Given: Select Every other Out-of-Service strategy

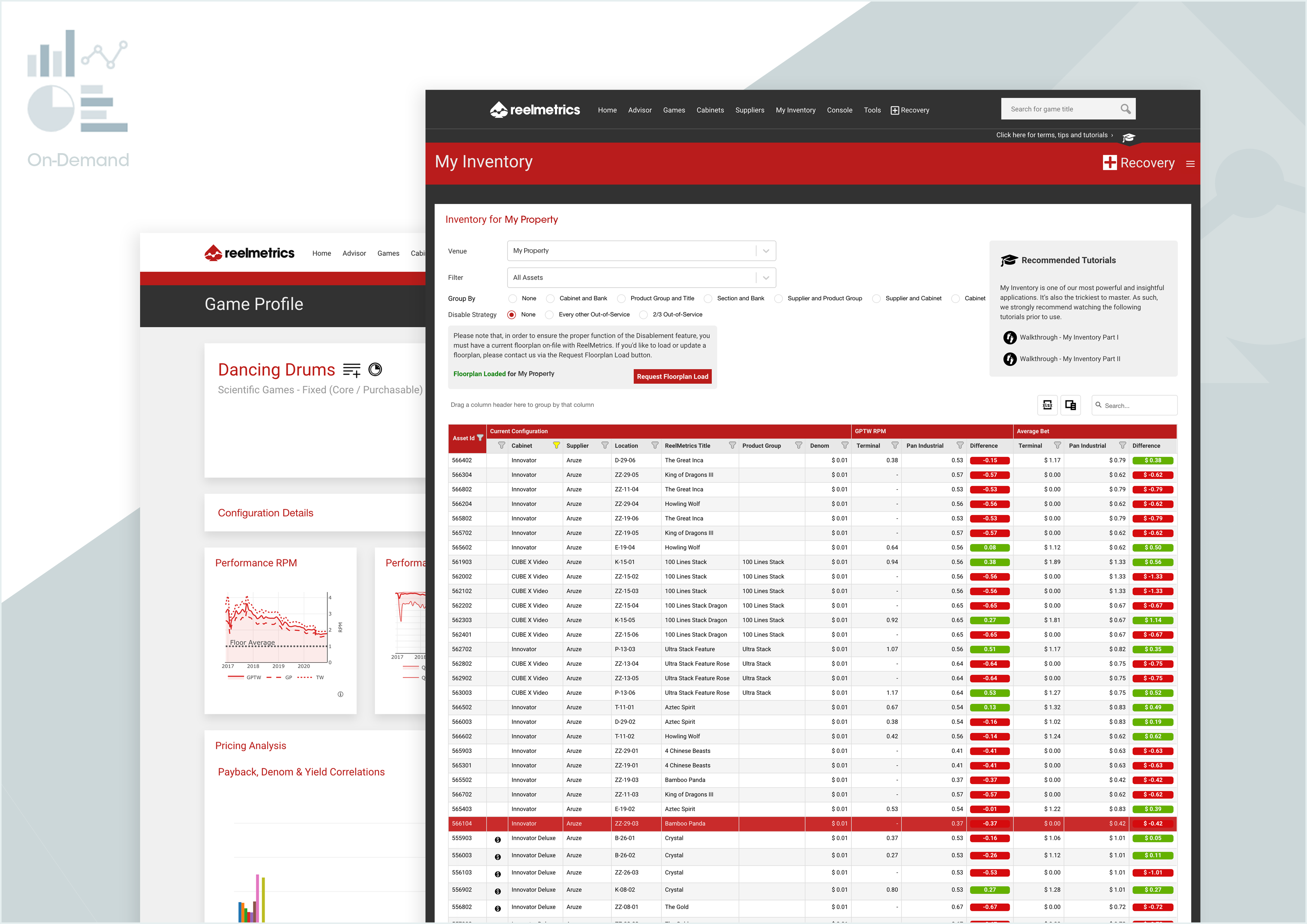Looking at the screenshot, I should (549, 314).
